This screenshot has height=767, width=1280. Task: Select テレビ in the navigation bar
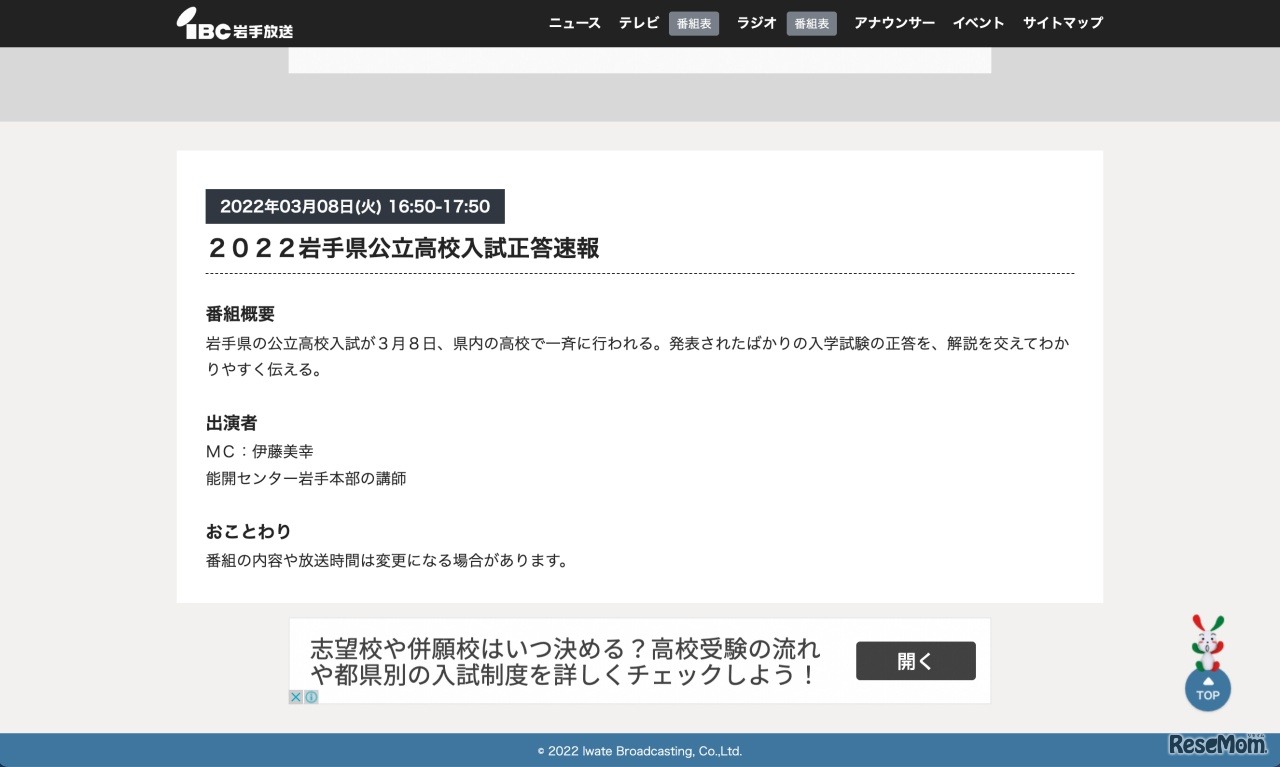(638, 22)
